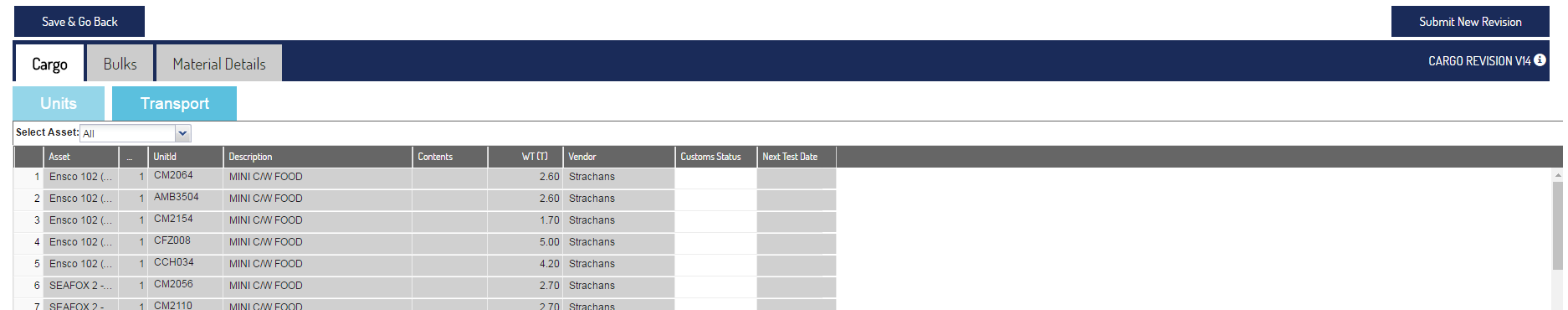Open the Material Details tab

point(219,64)
